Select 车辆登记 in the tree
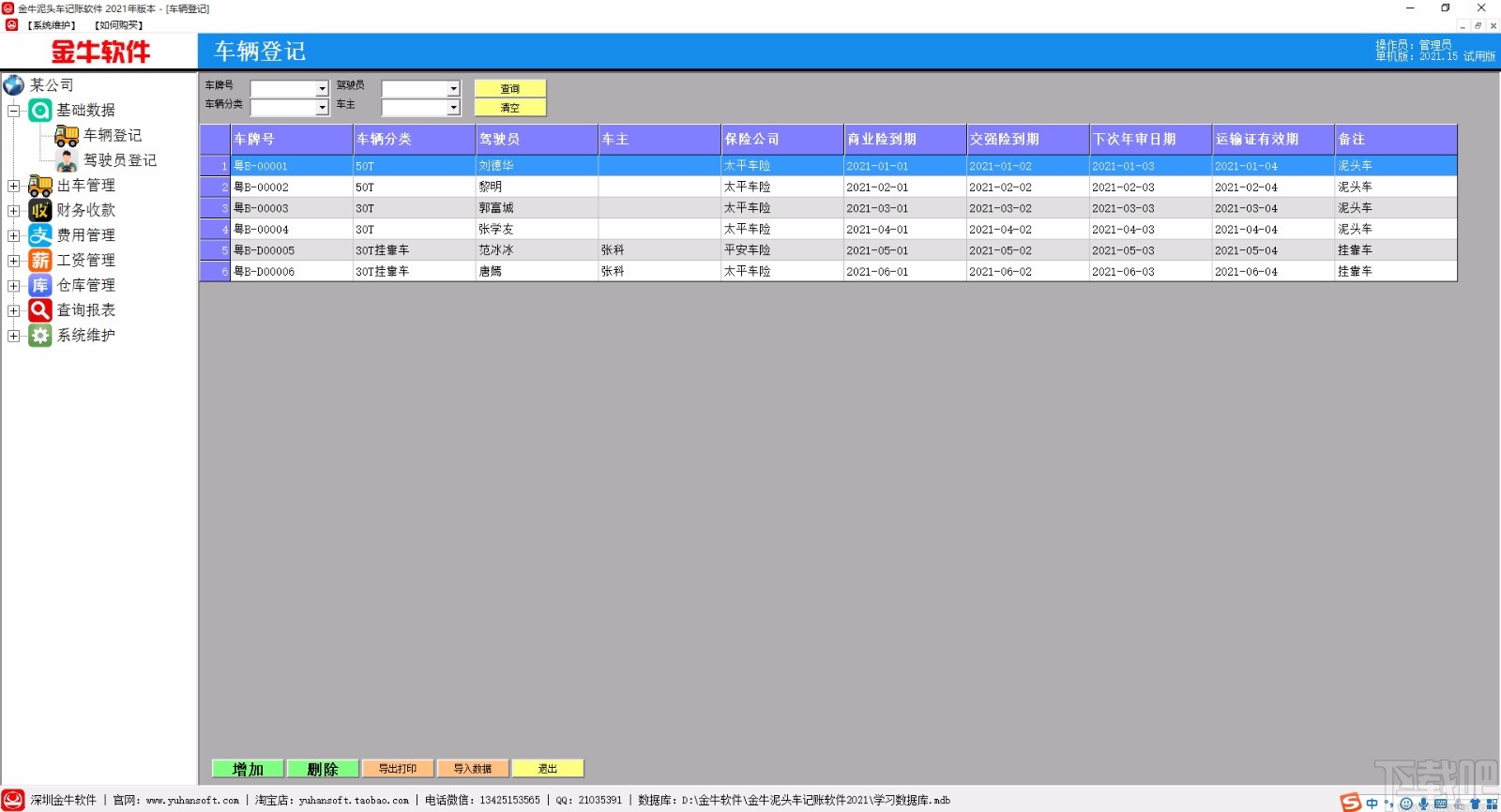The height and width of the screenshot is (812, 1501). point(113,136)
